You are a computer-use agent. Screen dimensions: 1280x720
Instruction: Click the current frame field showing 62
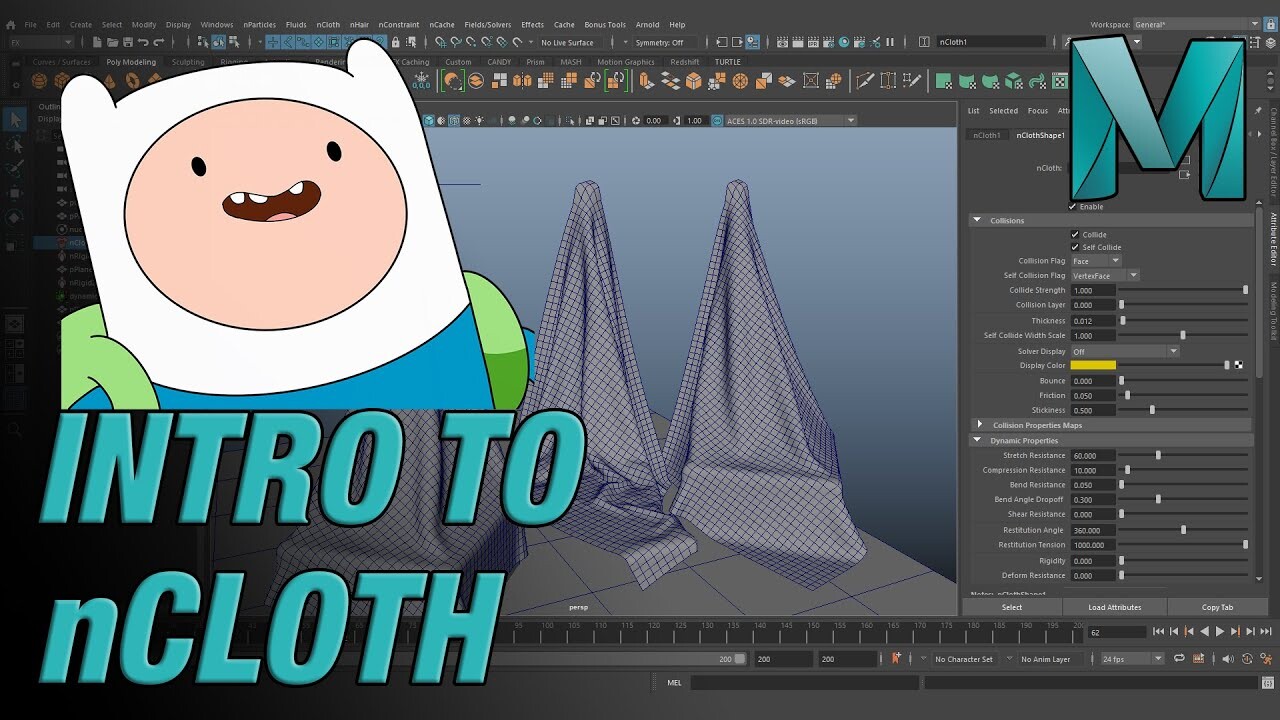click(1117, 632)
